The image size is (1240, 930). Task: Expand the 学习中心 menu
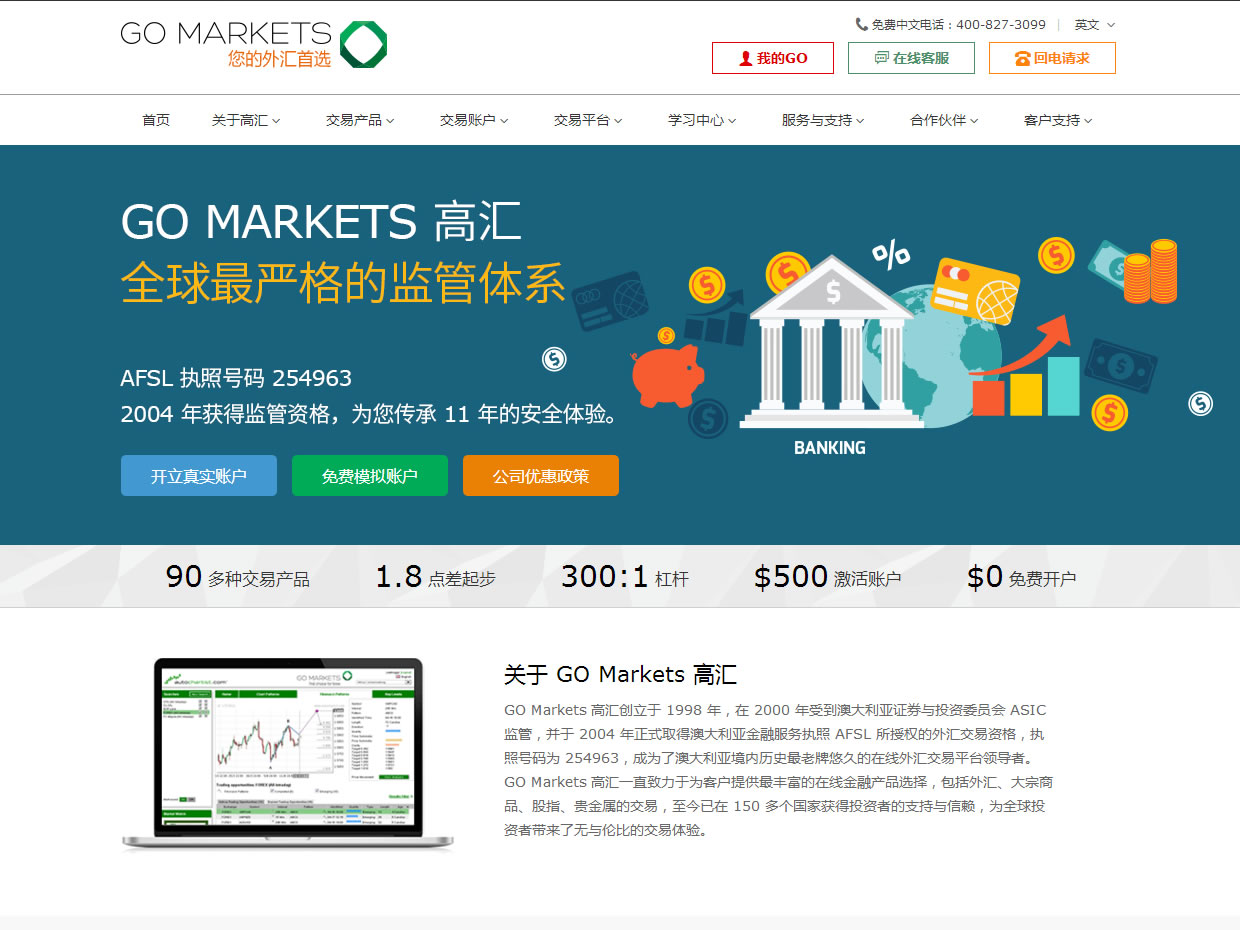coord(702,120)
